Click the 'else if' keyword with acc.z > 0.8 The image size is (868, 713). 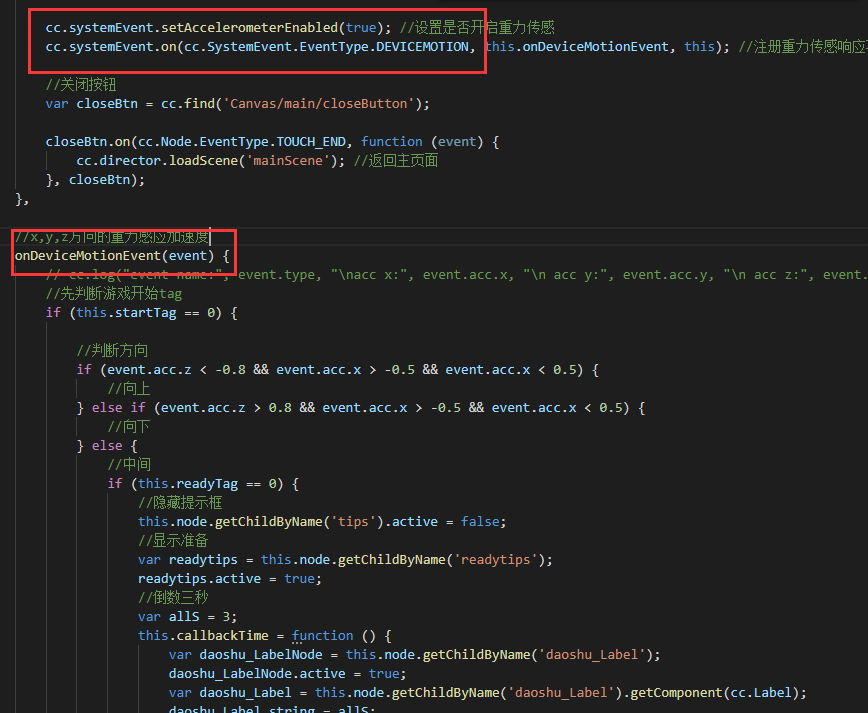[118, 408]
